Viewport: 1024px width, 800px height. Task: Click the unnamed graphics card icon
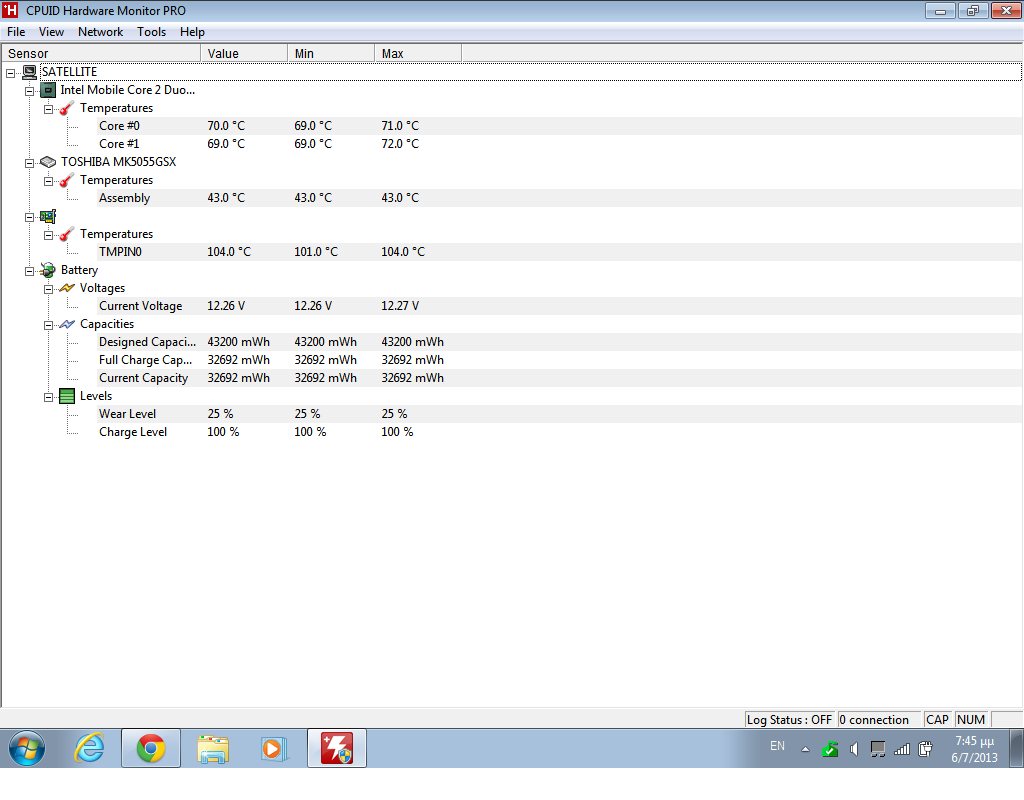click(48, 216)
